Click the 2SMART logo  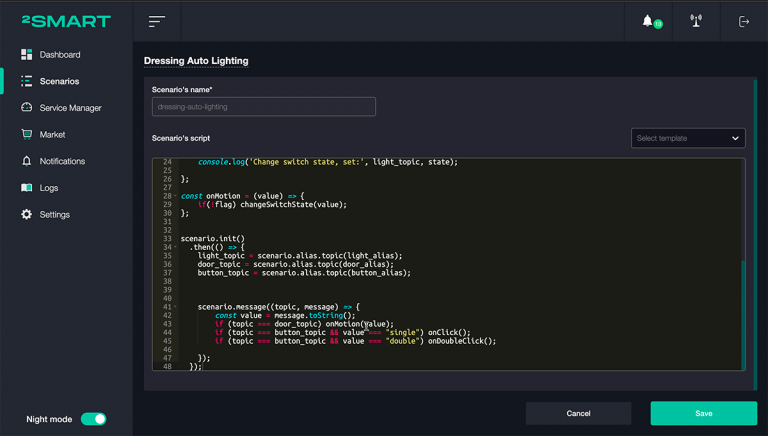click(x=66, y=21)
